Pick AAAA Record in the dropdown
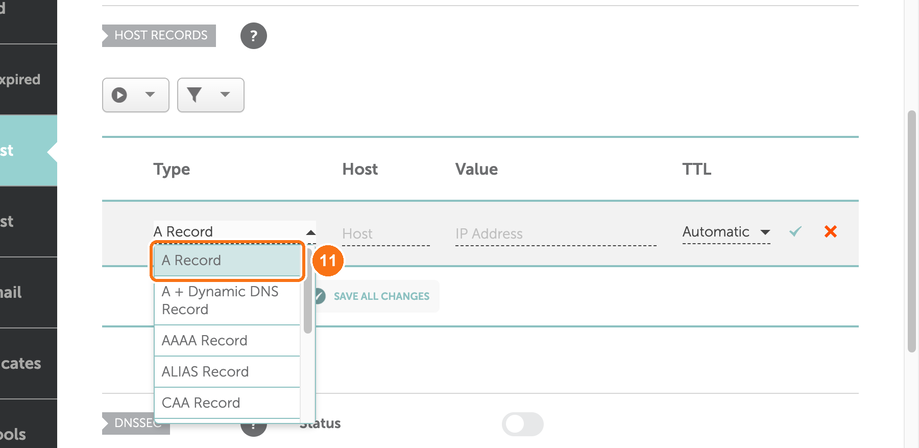Screen dimensions: 919x448 (227, 341)
